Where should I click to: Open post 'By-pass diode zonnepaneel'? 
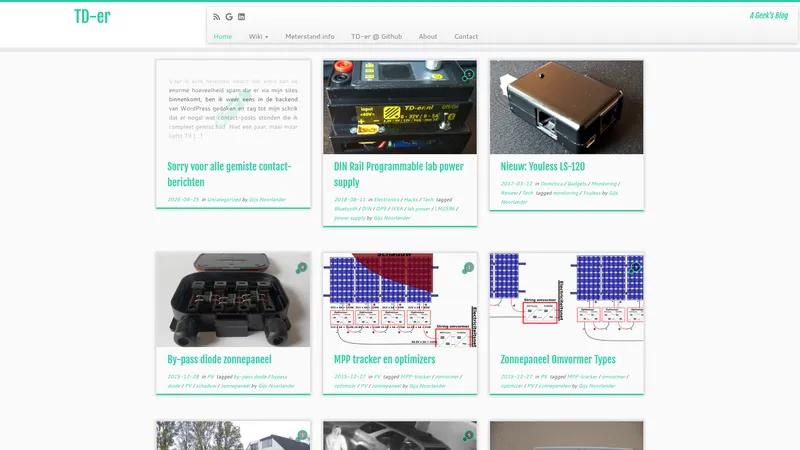point(219,359)
